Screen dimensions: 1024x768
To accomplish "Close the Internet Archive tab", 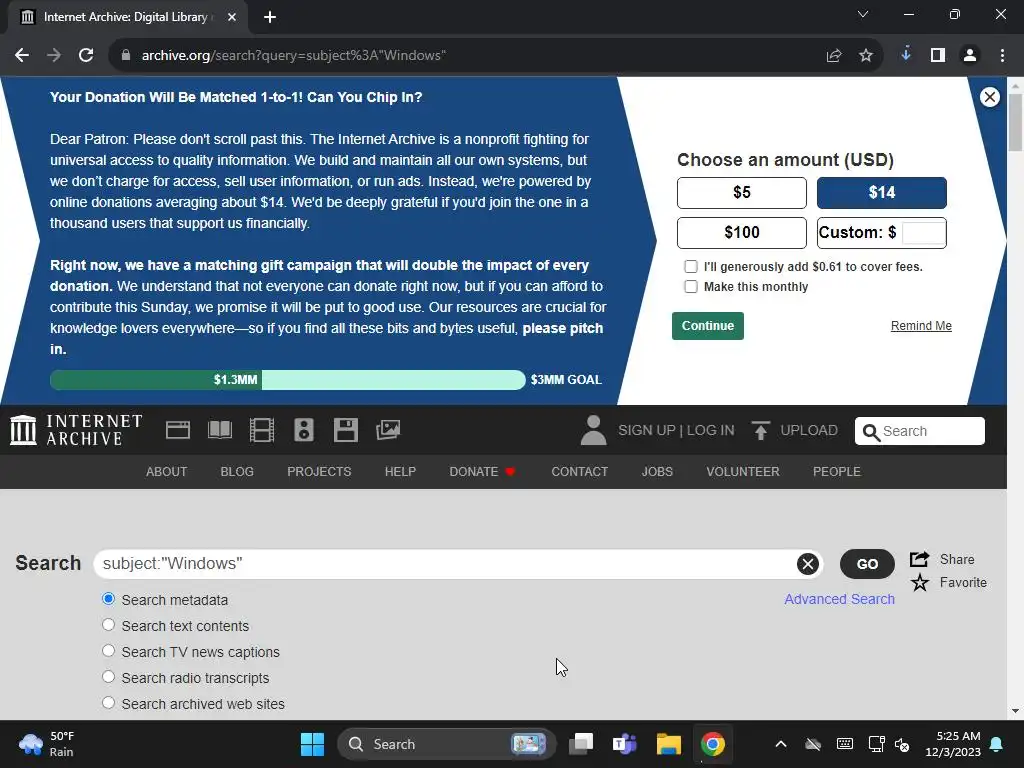I will [232, 17].
